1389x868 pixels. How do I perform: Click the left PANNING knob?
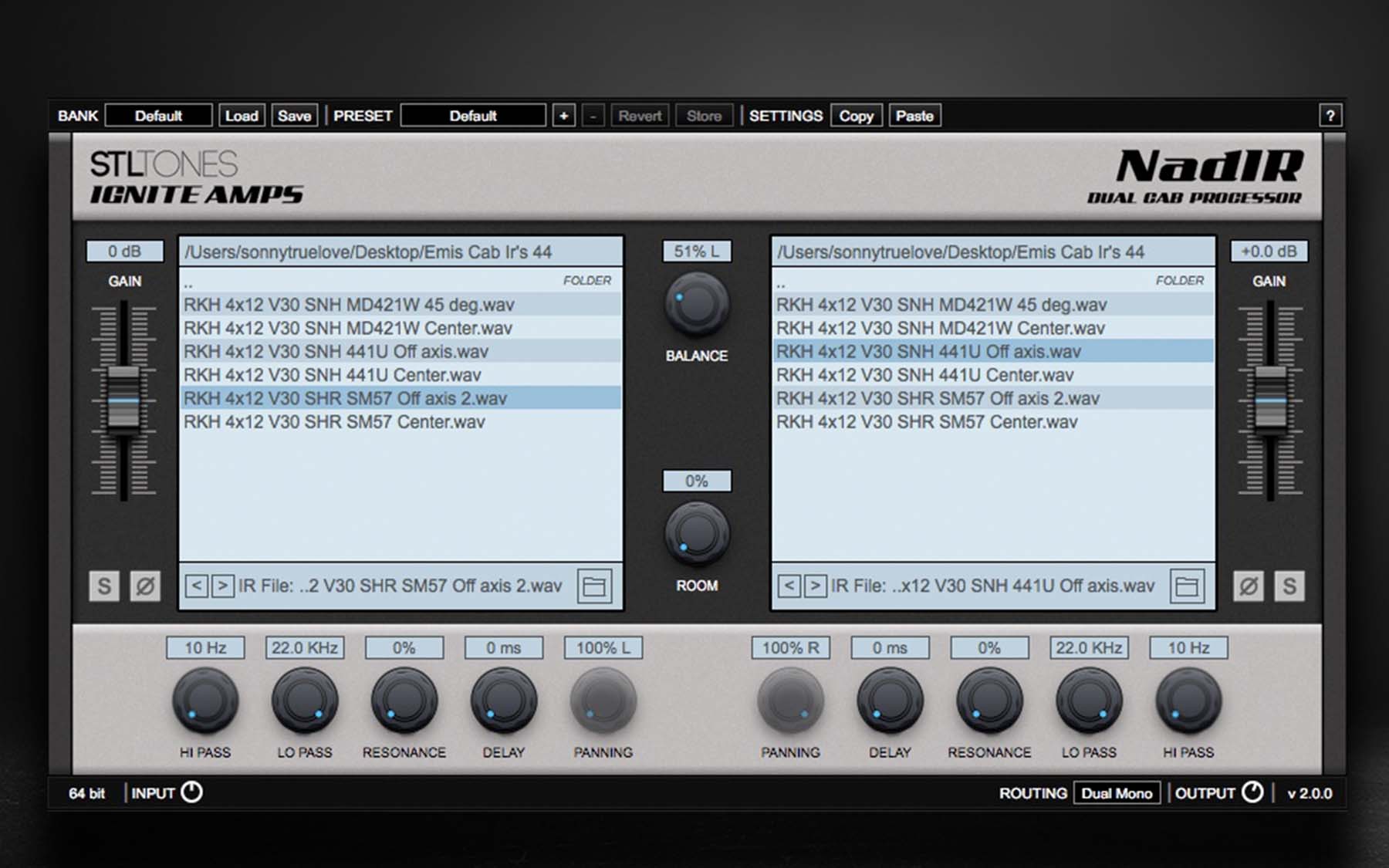603,701
